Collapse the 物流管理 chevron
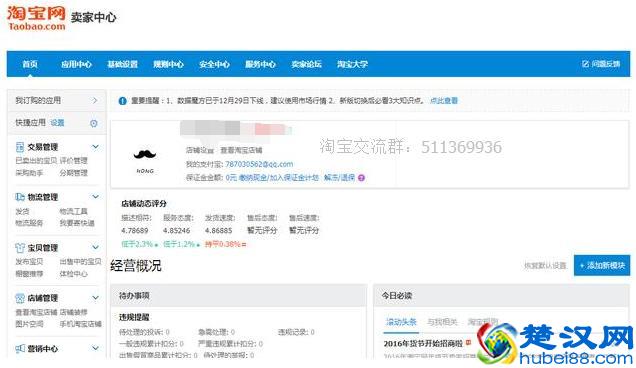Viewport: 636px width, 368px height. pos(95,197)
